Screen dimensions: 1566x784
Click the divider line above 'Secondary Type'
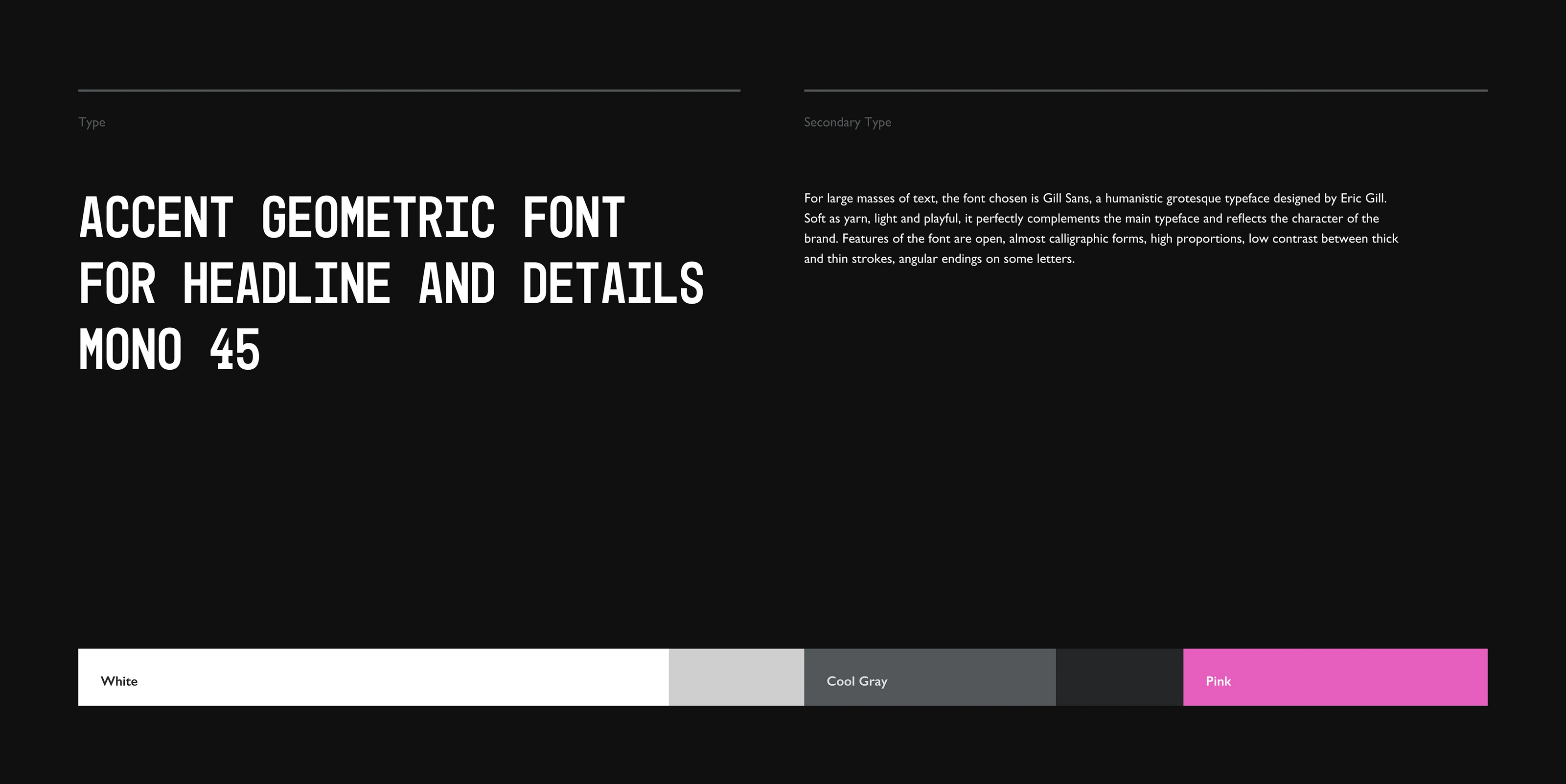pos(1145,90)
